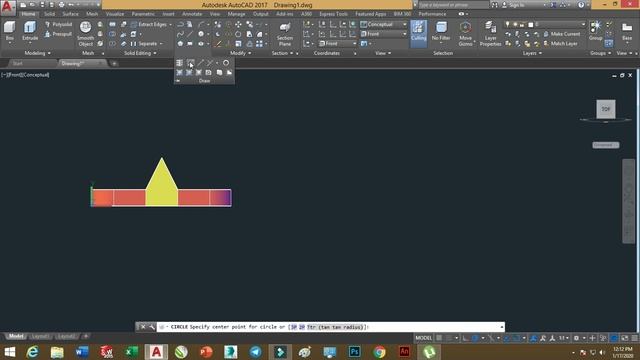Open the Front view dropdown in View panel
The image size is (640, 360).
[384, 34]
